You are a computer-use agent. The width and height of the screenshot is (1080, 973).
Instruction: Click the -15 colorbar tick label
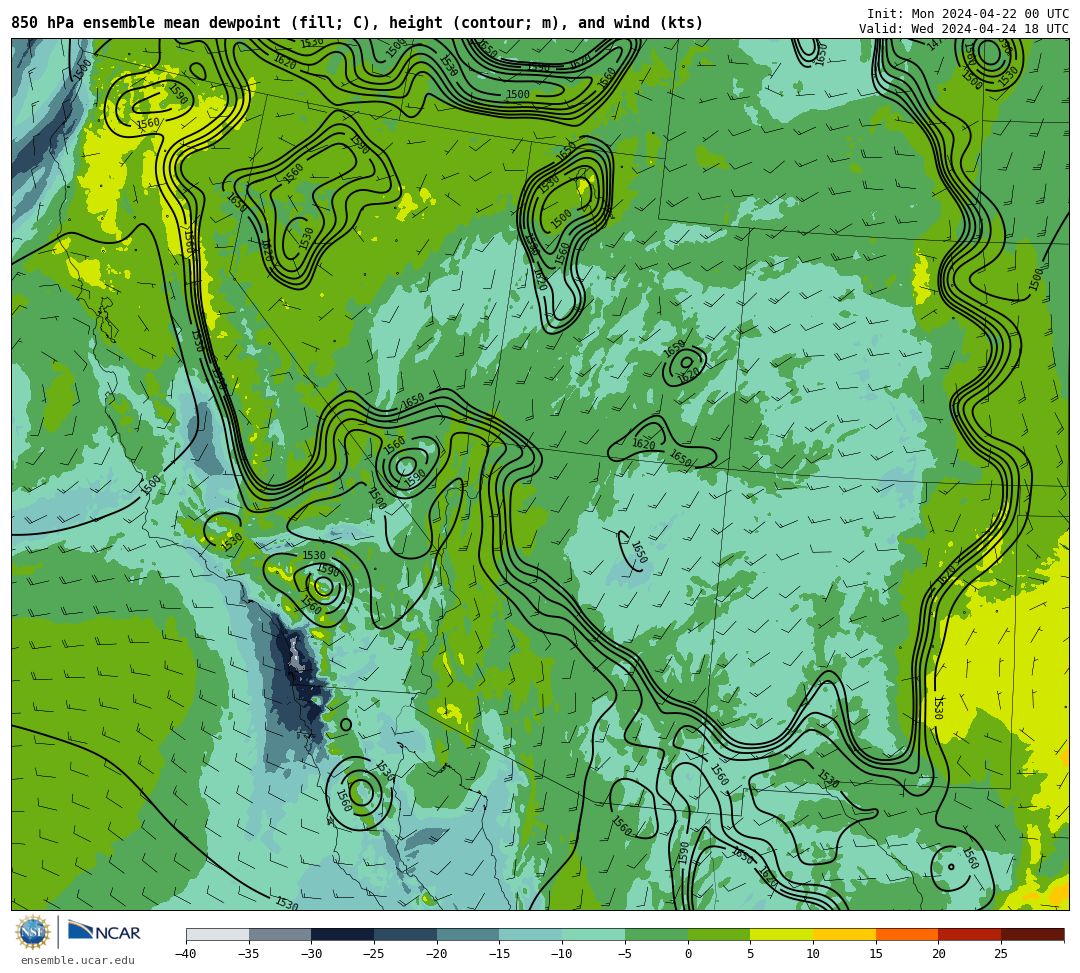pos(499,954)
